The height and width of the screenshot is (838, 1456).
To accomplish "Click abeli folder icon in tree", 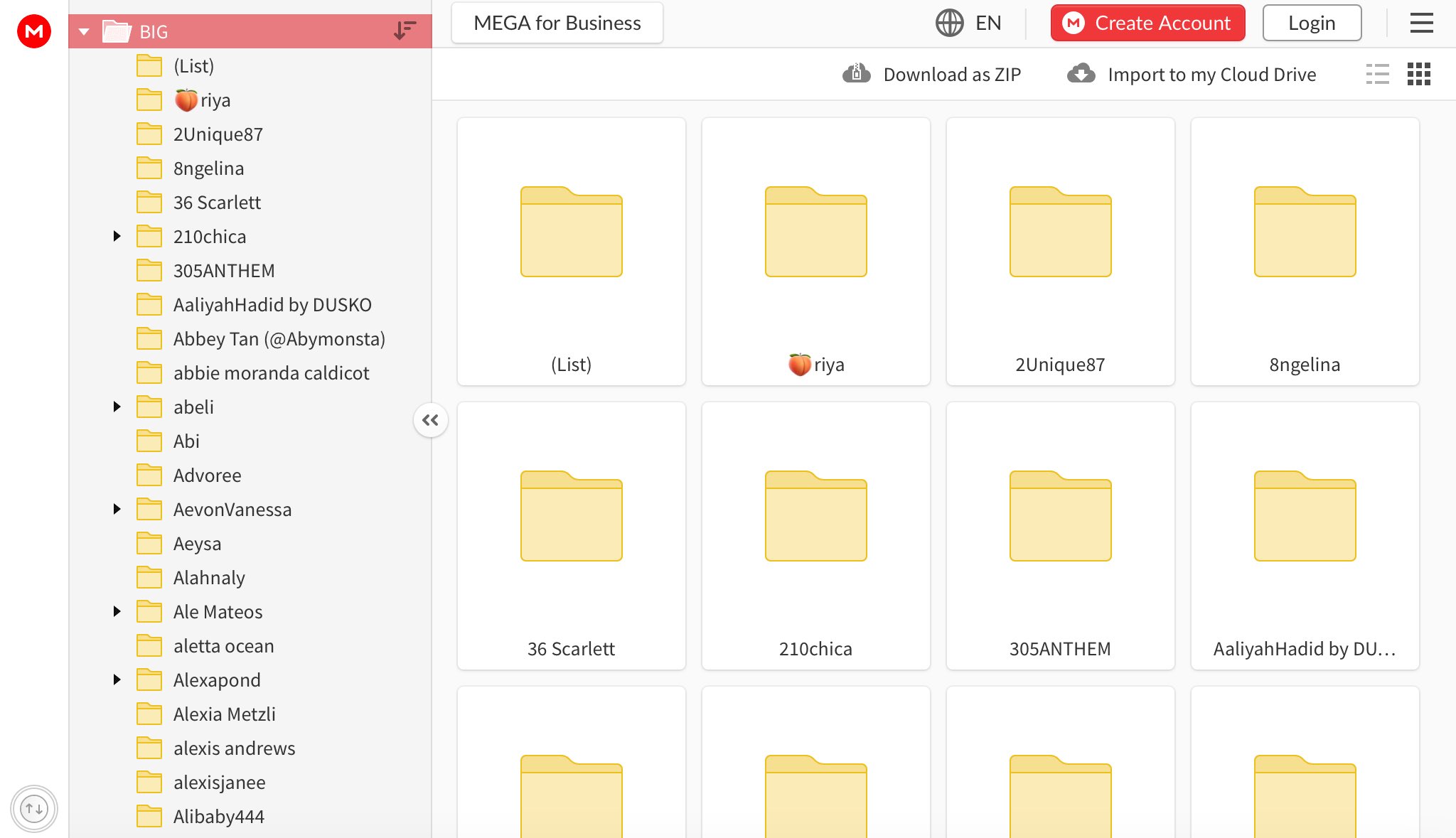I will (149, 407).
